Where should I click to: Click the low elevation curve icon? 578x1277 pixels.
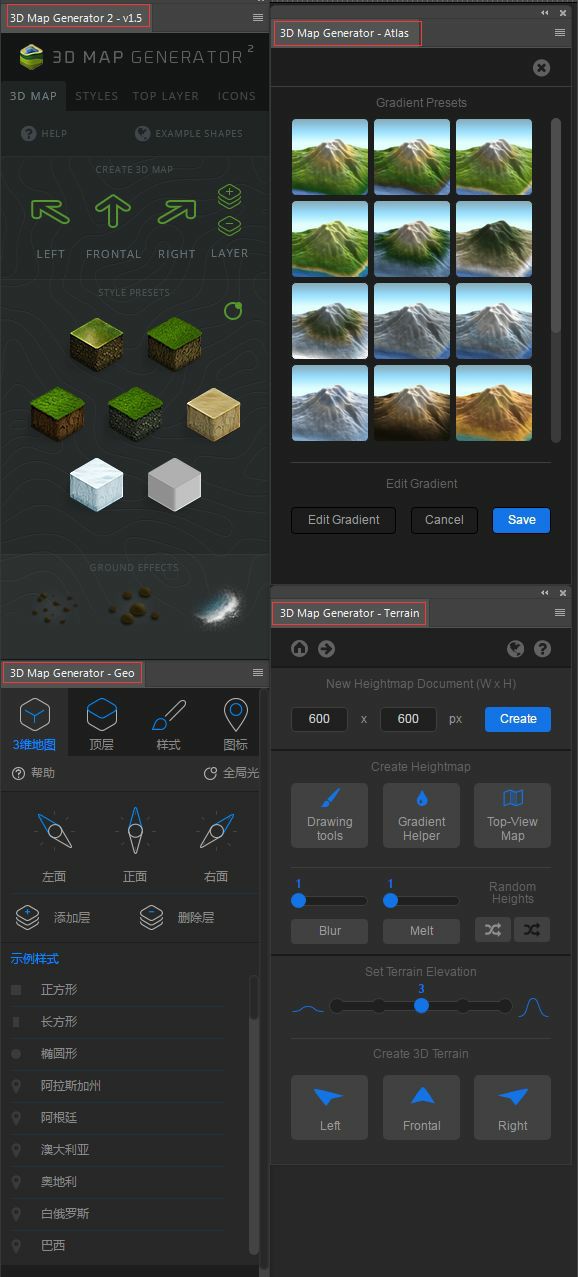tap(307, 1007)
